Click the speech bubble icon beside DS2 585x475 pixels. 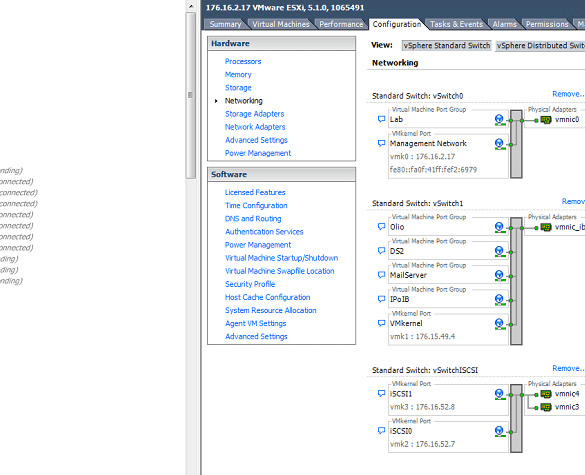(x=381, y=251)
